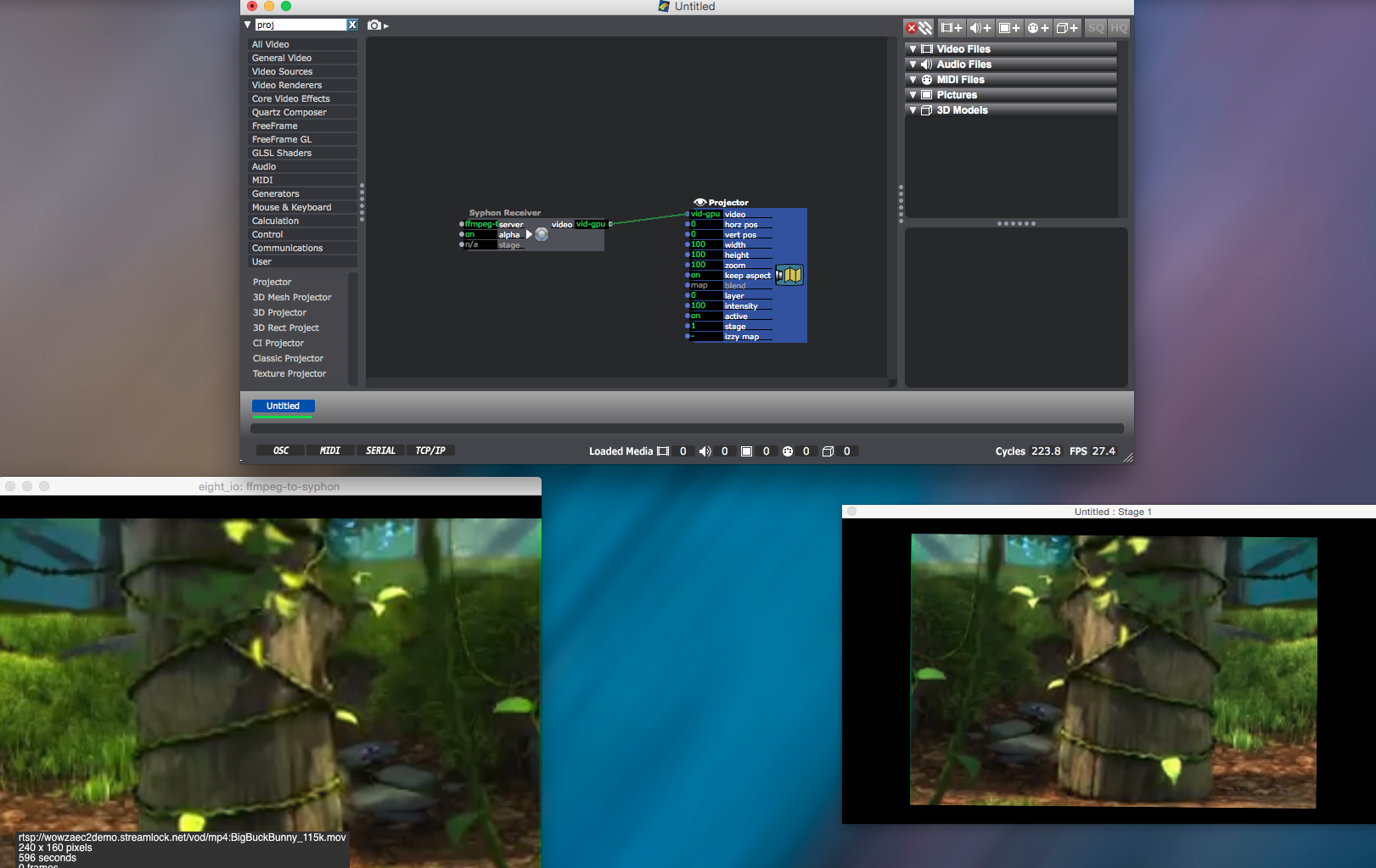
Task: Toggle Syphon Receiver alpha input
Action: [480, 234]
